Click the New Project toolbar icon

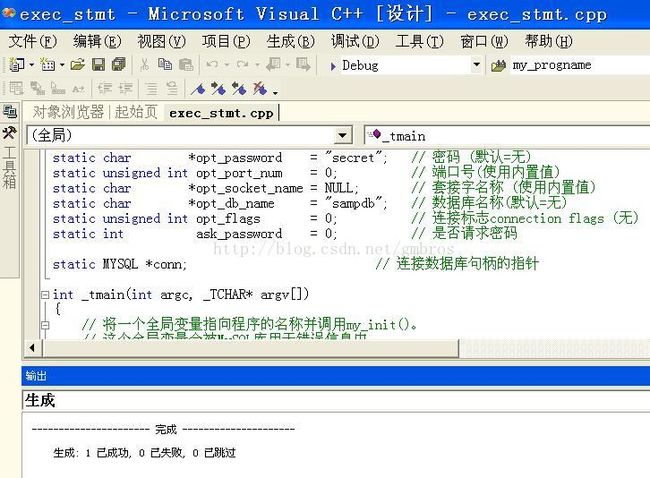pyautogui.click(x=17, y=65)
